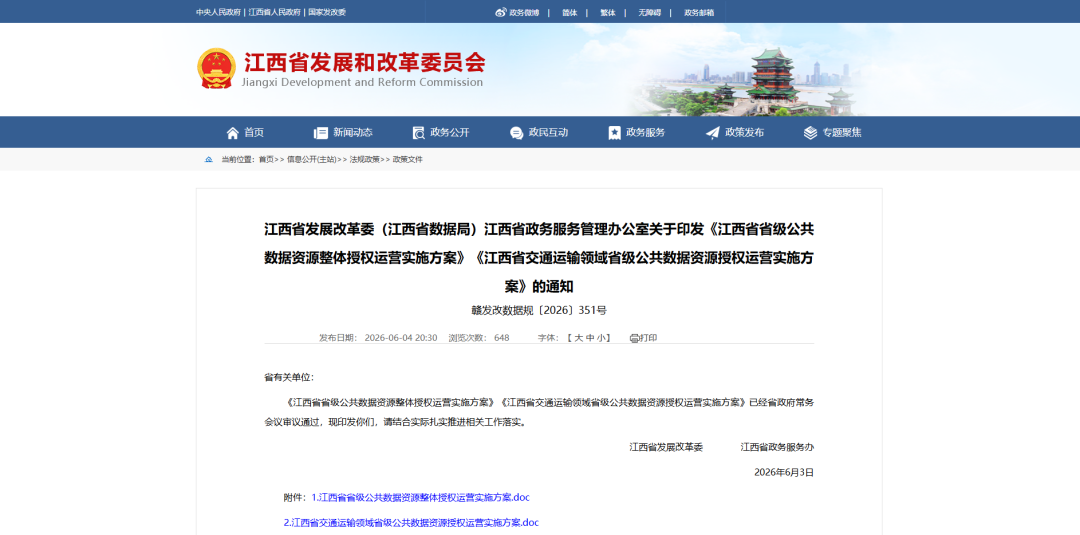Image resolution: width=1080 pixels, height=535 pixels.
Task: Click the breadcrumb location icon
Action: point(209,160)
